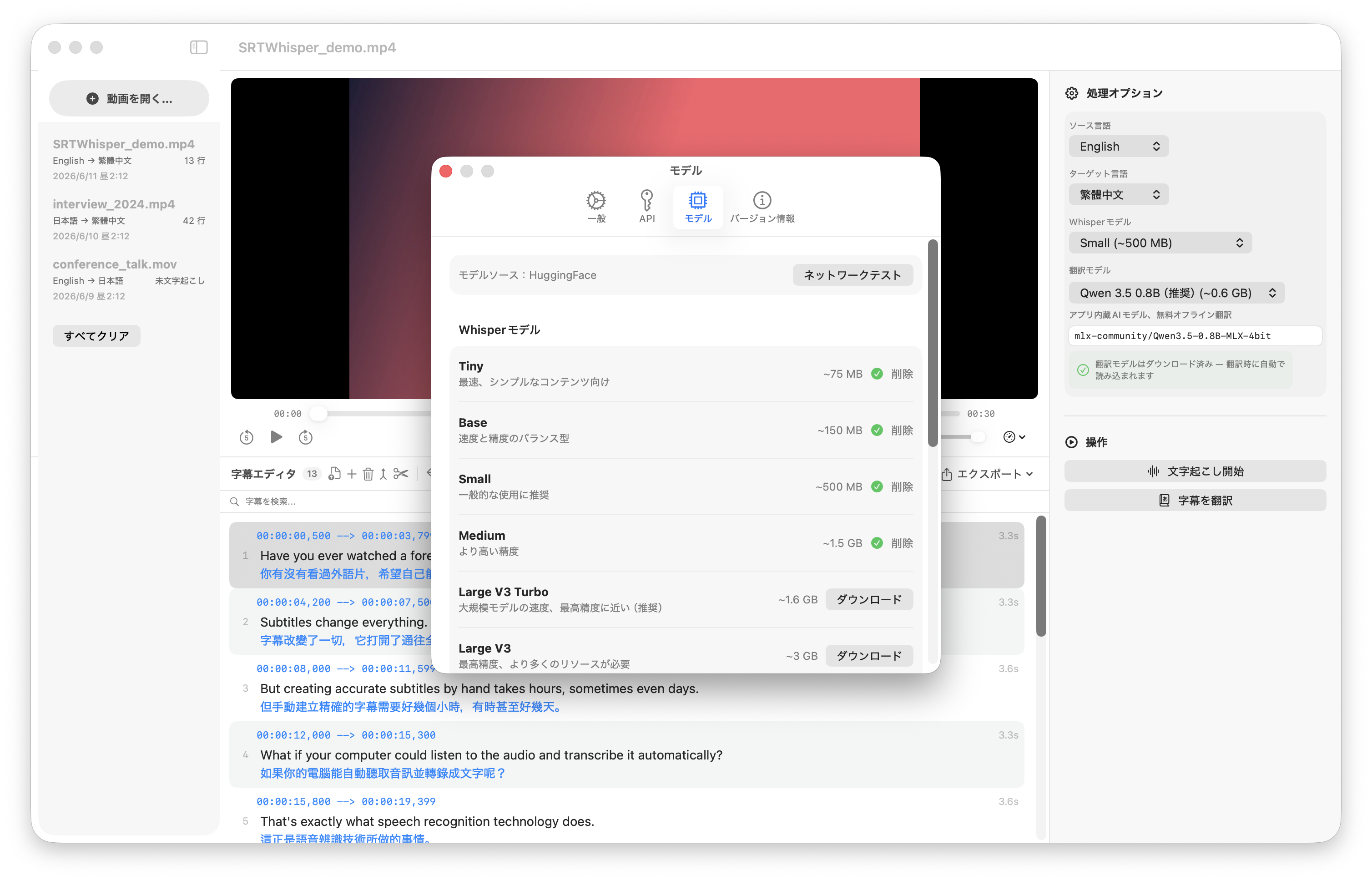Skip forward 5 seconds
The image size is (1372, 881).
[x=305, y=437]
